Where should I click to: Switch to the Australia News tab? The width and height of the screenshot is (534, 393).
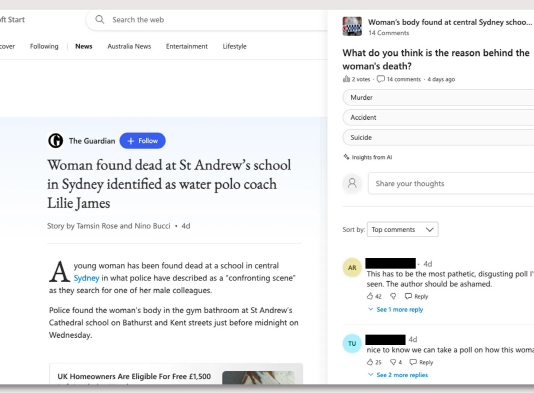coord(129,46)
